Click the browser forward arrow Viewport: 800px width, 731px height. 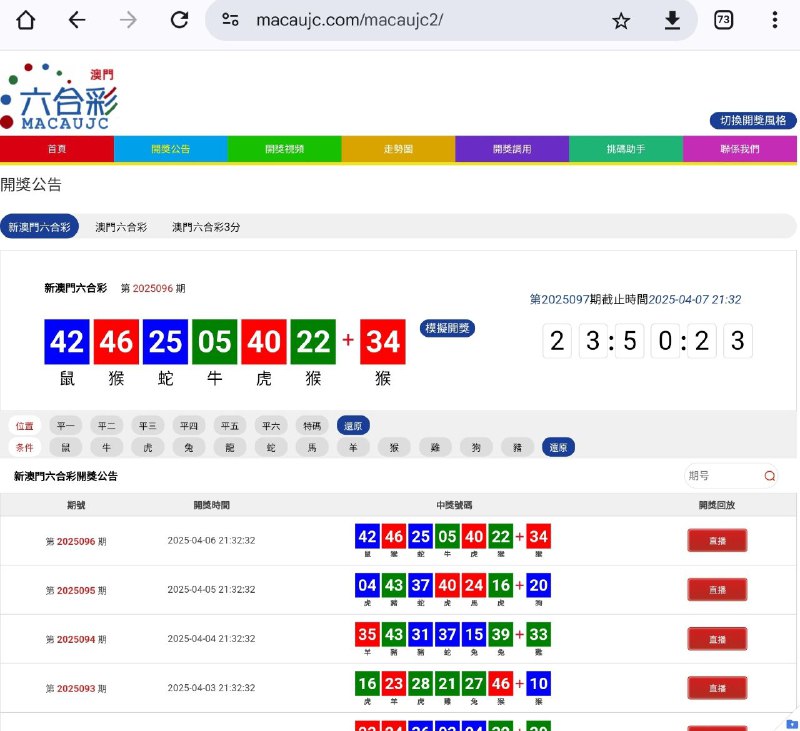coord(128,20)
